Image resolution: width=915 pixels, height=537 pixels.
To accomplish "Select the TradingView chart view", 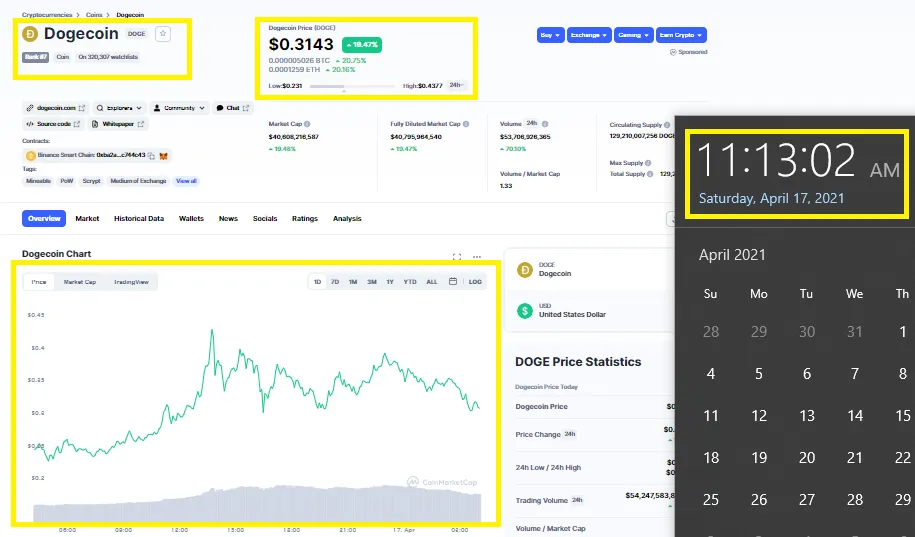I will tap(131, 282).
